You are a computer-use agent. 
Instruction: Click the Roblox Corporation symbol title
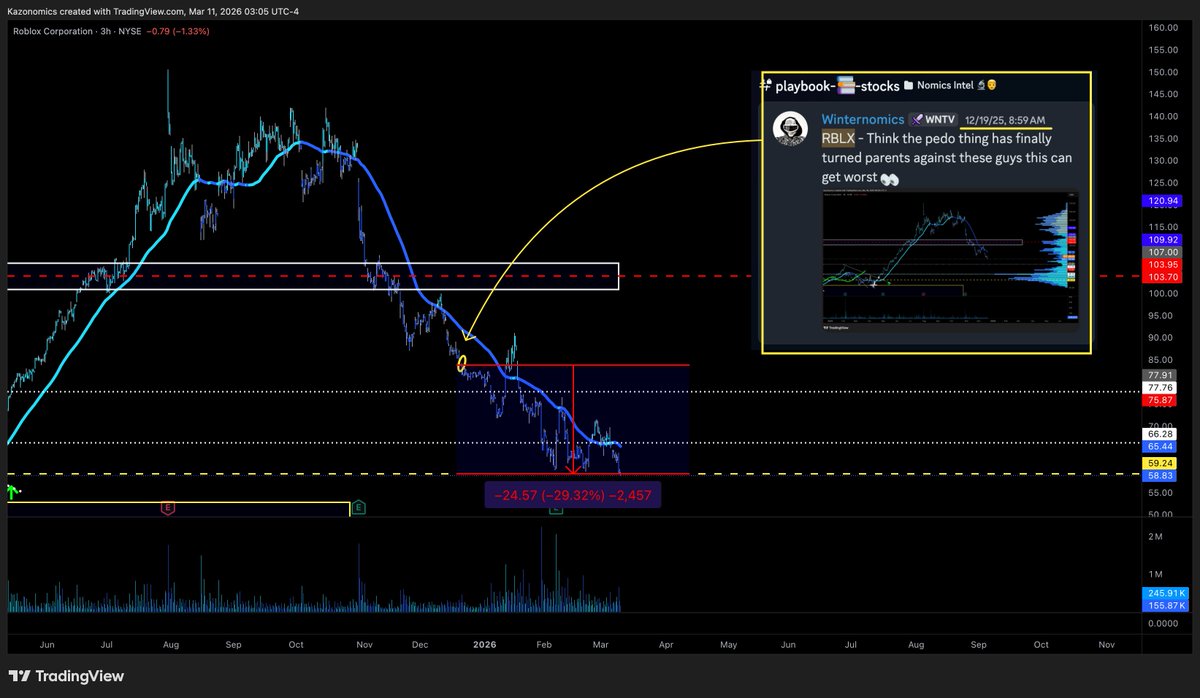(52, 31)
